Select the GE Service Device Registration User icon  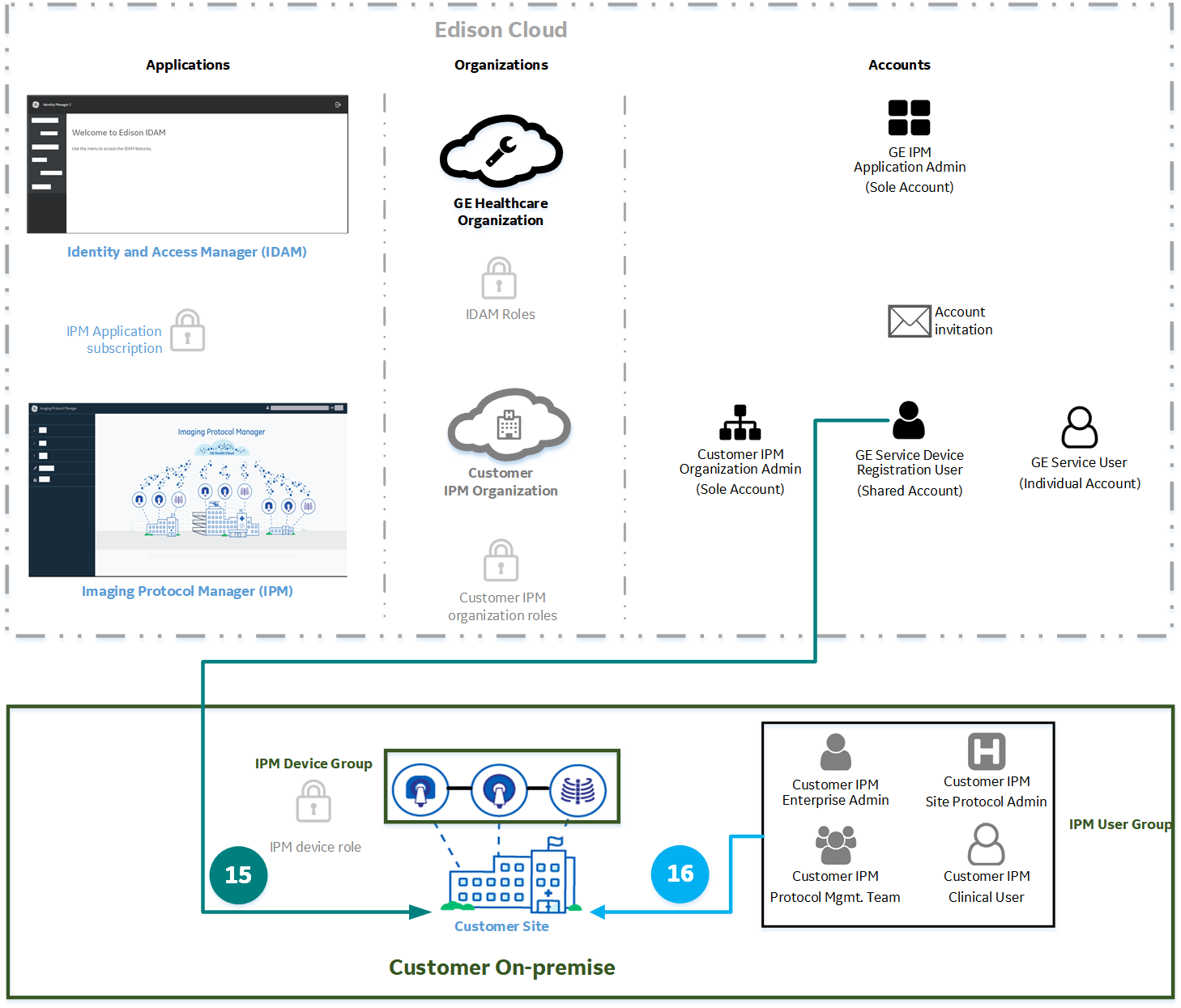(x=909, y=419)
